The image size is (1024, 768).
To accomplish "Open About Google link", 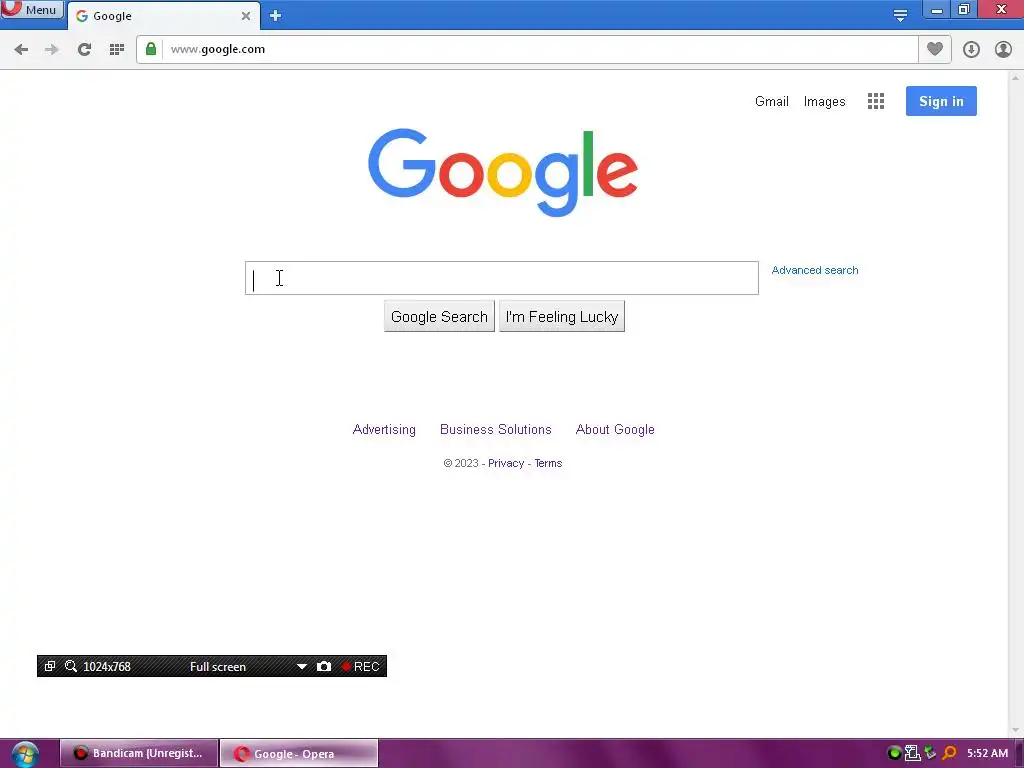I will [x=615, y=430].
